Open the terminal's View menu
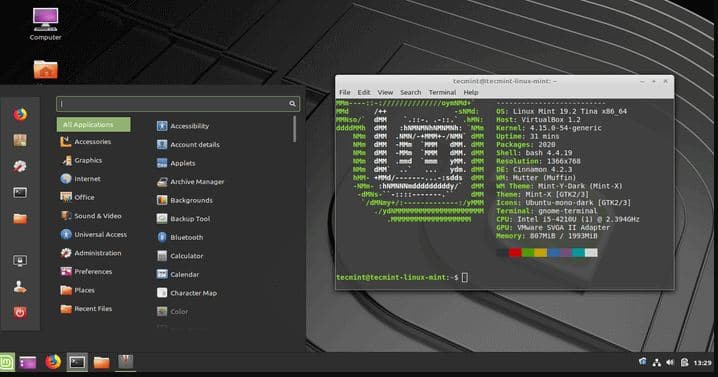 coord(385,92)
